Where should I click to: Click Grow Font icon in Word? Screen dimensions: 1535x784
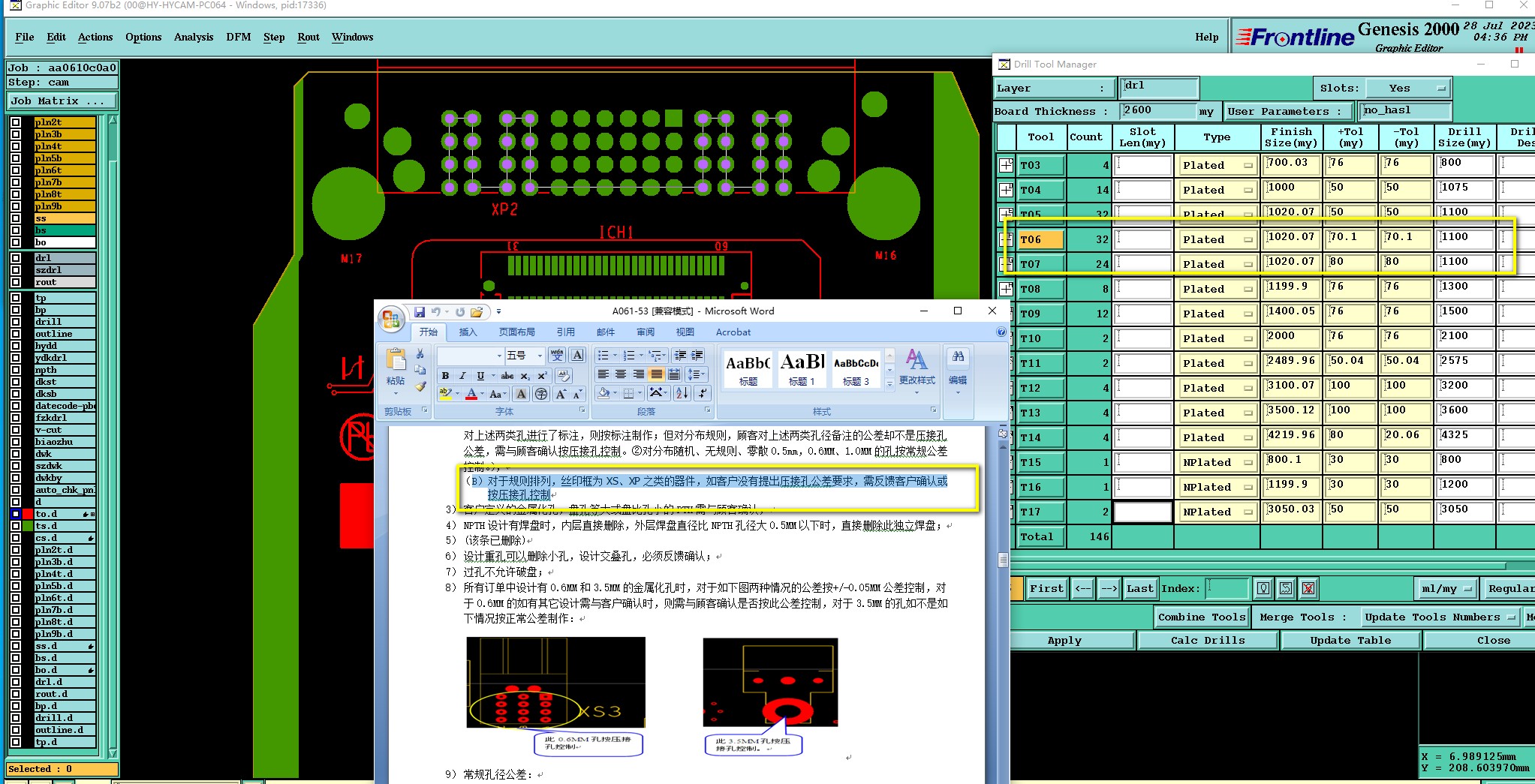(x=560, y=394)
